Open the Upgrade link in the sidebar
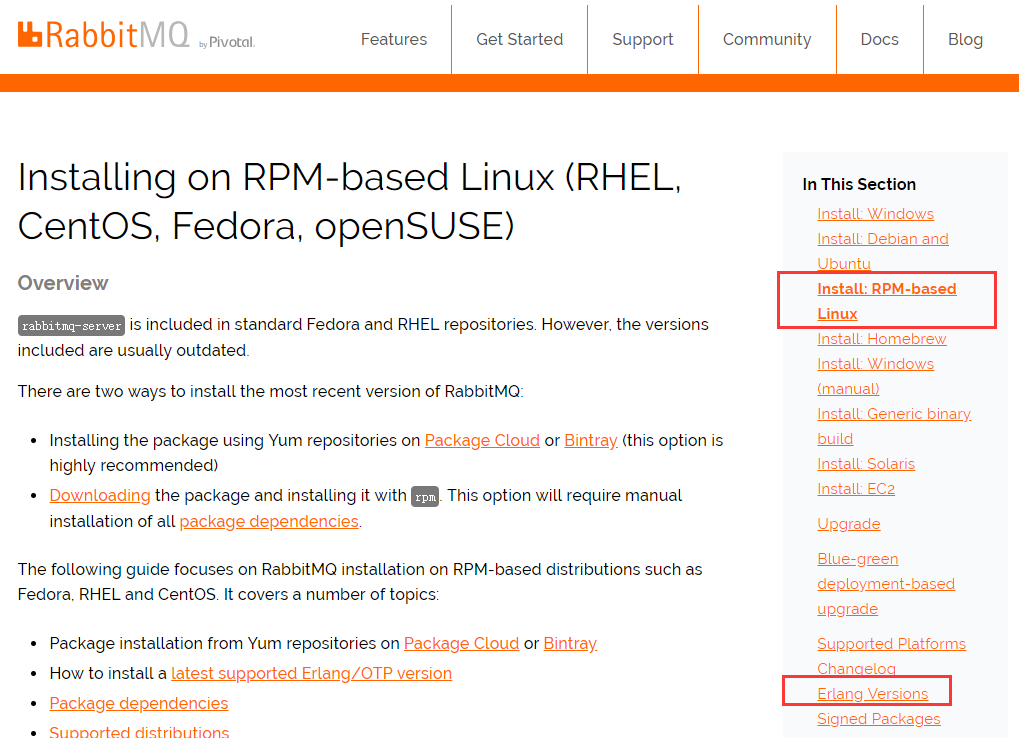 (x=849, y=524)
